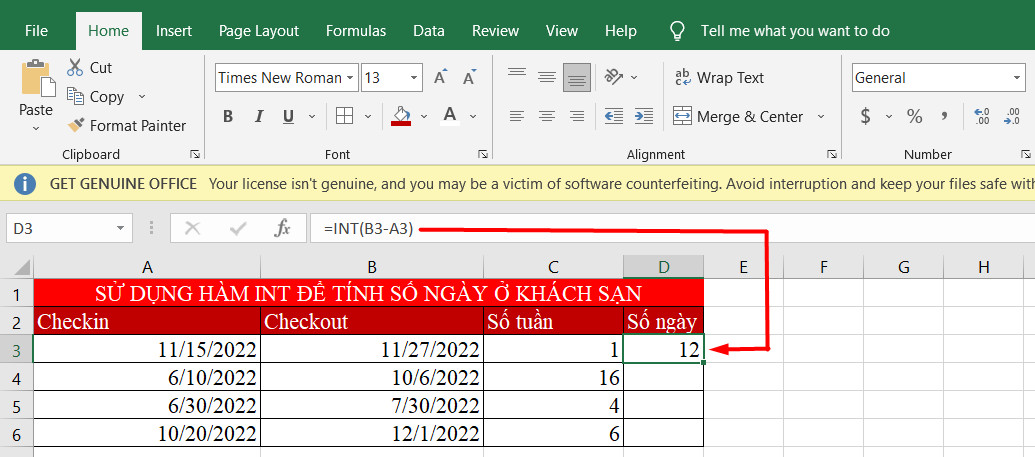The width and height of the screenshot is (1035, 457).
Task: Expand the orientation dropdown arrow
Action: 634,78
